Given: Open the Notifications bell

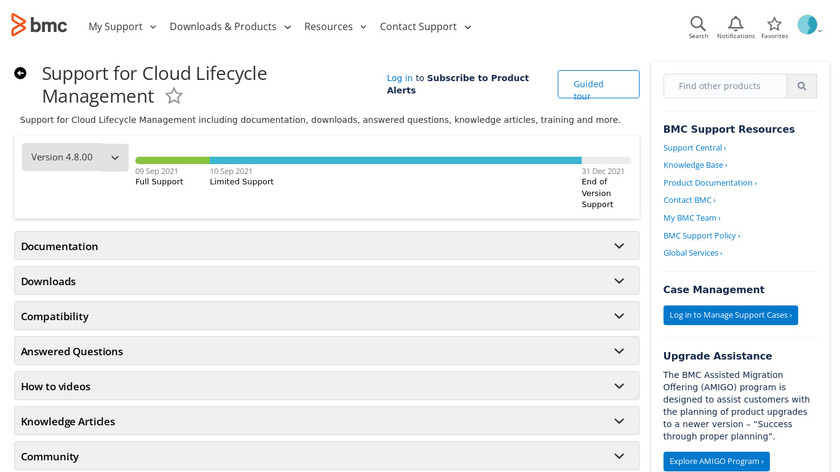Looking at the screenshot, I should (x=736, y=27).
